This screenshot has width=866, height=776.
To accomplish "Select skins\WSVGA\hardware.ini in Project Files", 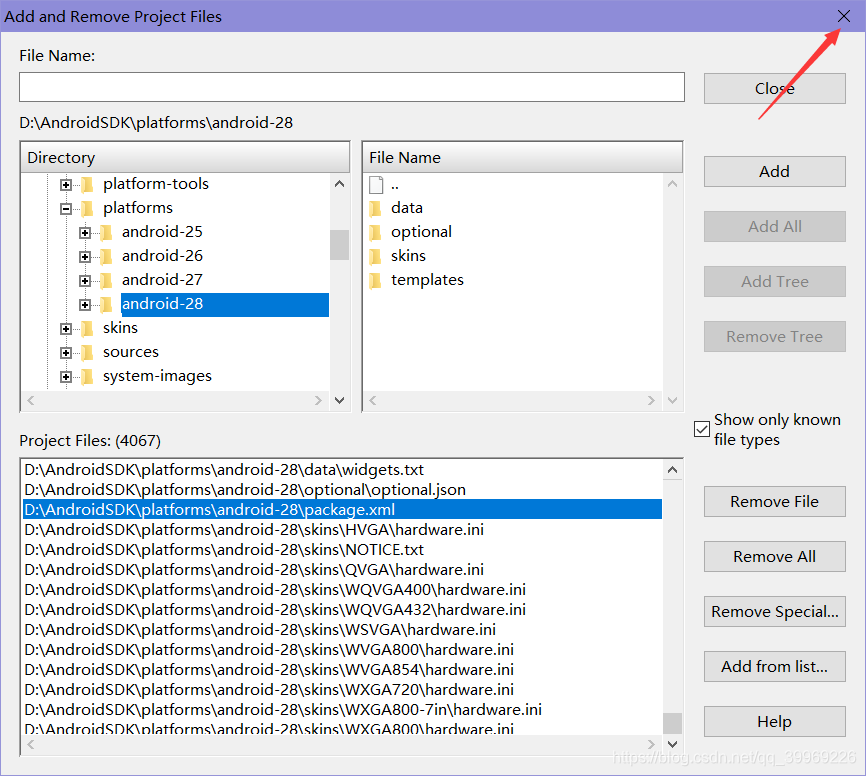I will point(342,630).
